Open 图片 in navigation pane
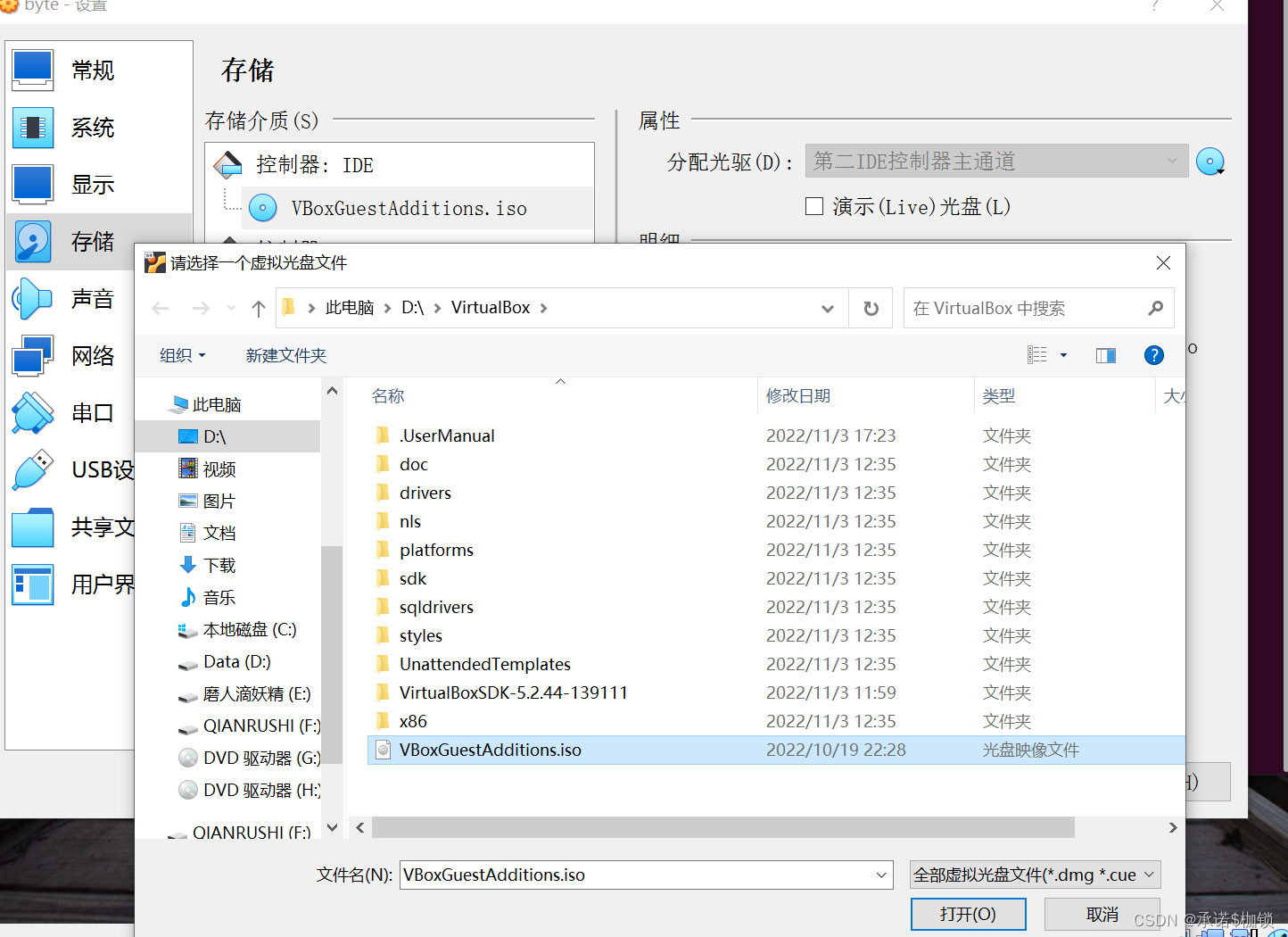 click(x=219, y=501)
